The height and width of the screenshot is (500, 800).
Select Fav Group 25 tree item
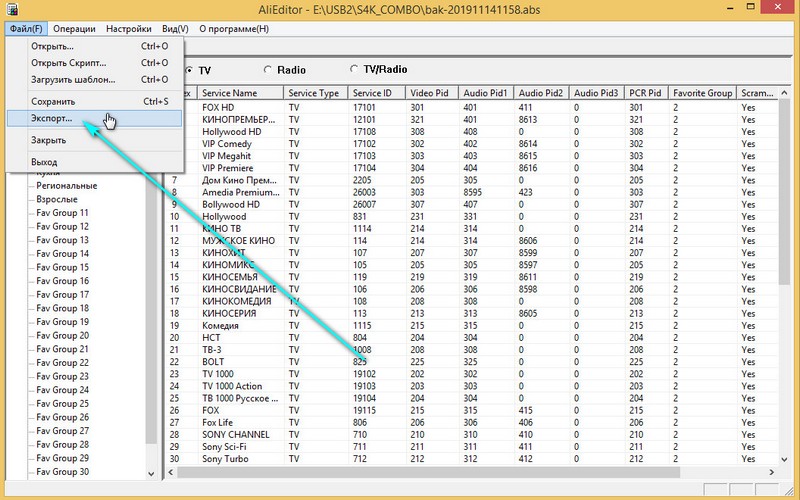[x=62, y=404]
